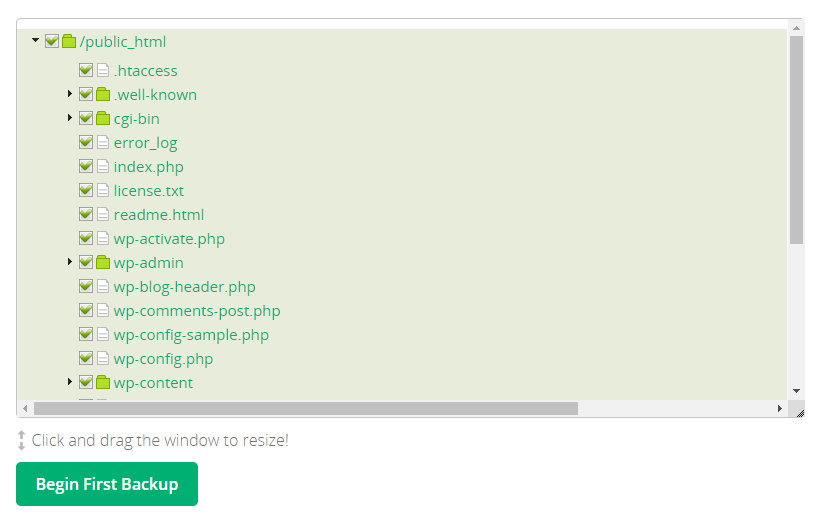Click the public_html folder icon

point(69,41)
